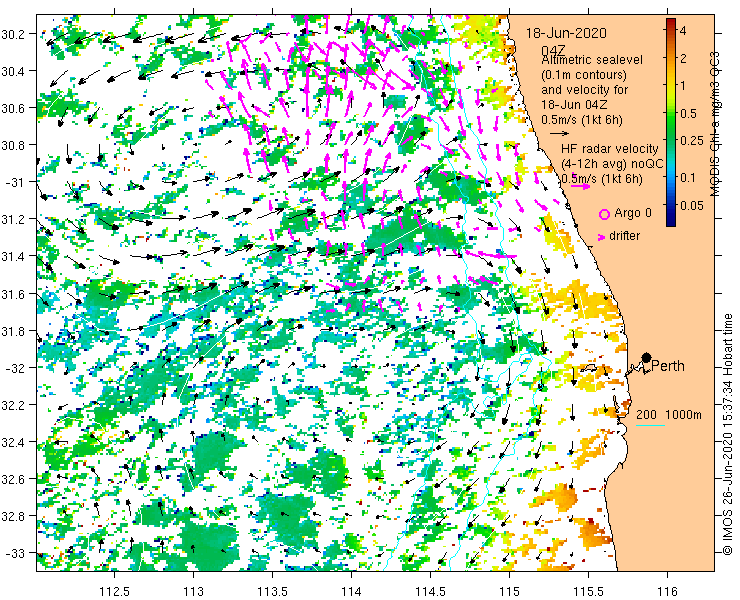This screenshot has height=600, width=740.
Task: Click latitude axis label '32.4'
Action: [12, 442]
